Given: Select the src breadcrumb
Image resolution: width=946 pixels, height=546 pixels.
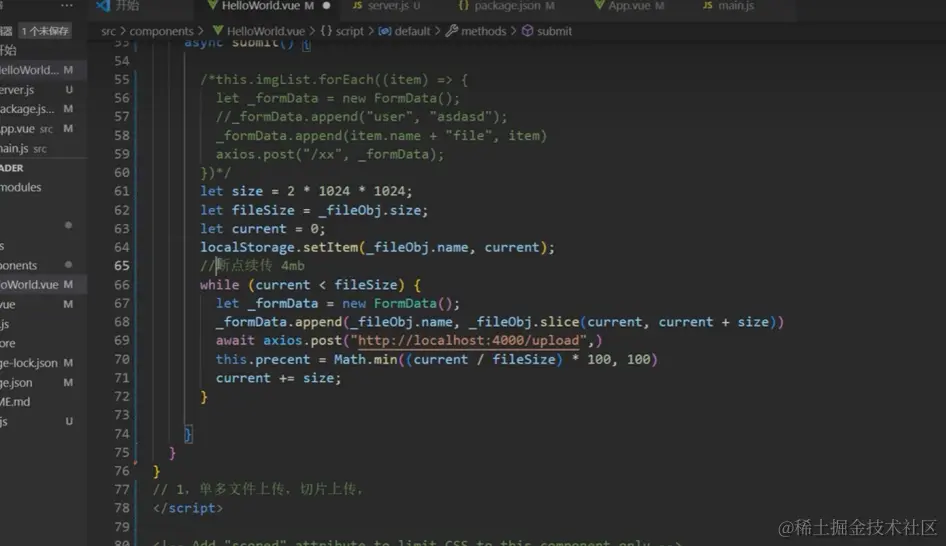Looking at the screenshot, I should point(108,31).
